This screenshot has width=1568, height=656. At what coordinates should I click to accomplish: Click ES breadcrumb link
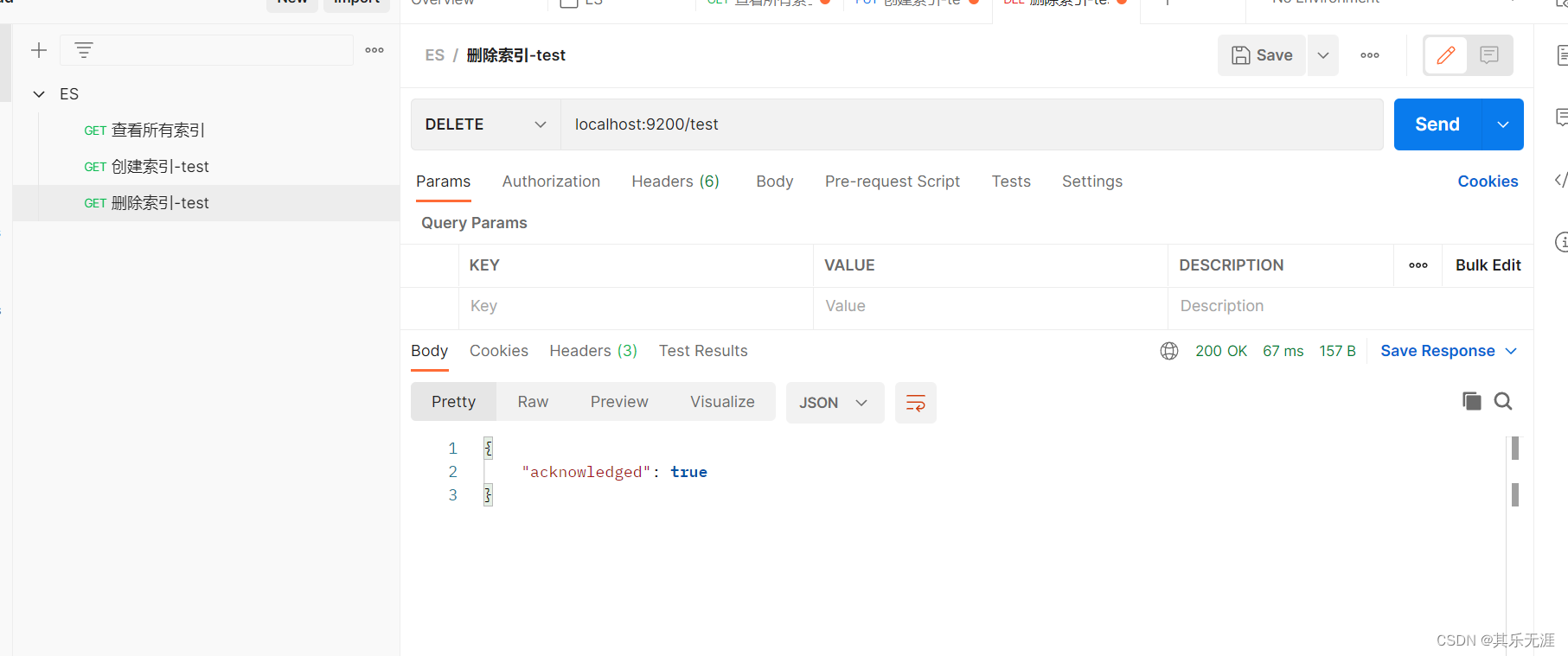coord(434,55)
